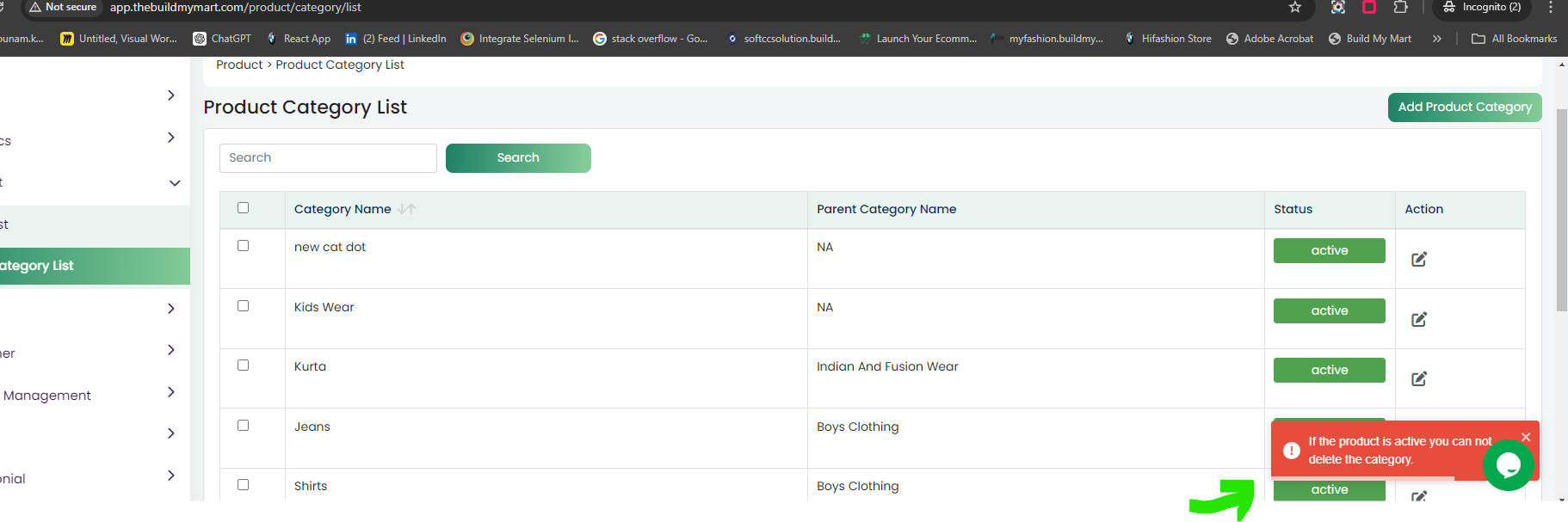
Task: Bookmark this page with the star icon
Action: coord(1295,7)
